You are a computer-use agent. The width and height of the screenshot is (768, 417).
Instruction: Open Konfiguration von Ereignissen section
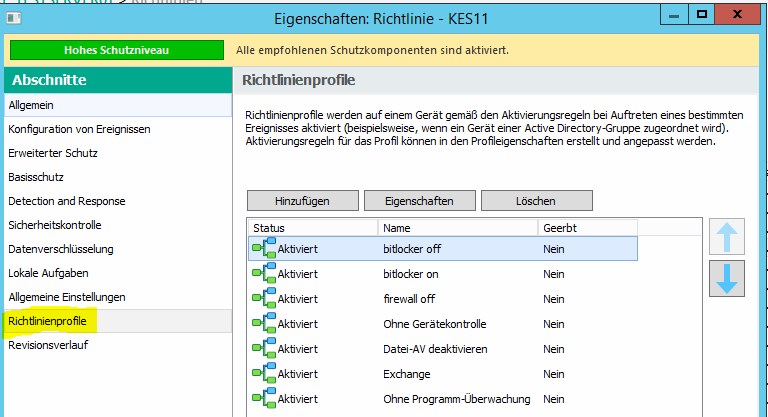(118, 129)
